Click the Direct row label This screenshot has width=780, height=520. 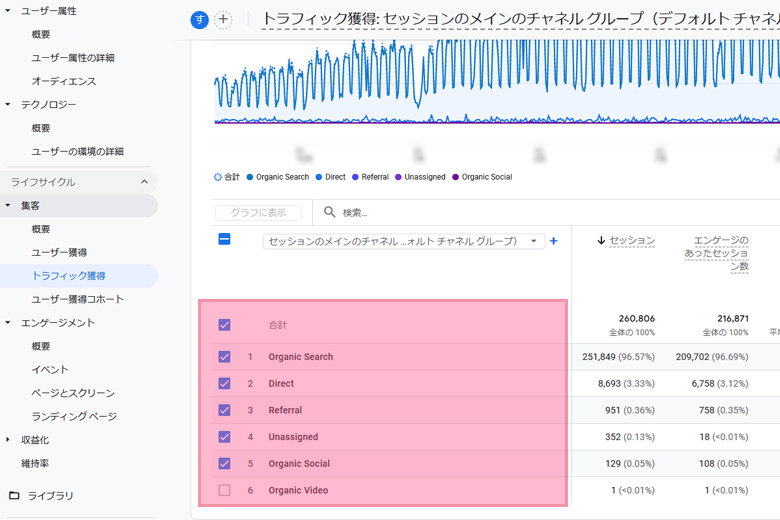coord(281,384)
